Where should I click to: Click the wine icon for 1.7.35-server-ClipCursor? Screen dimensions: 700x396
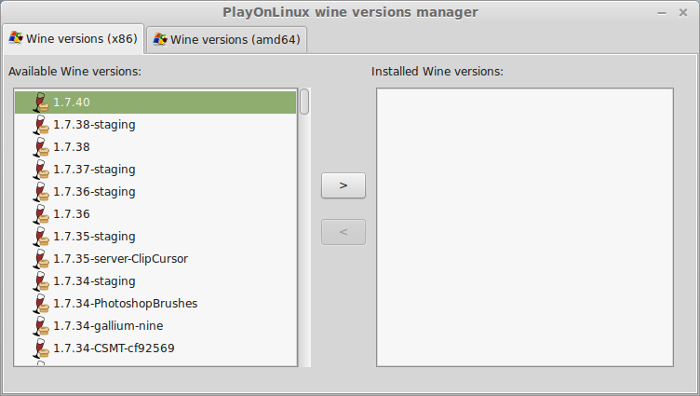(41, 258)
